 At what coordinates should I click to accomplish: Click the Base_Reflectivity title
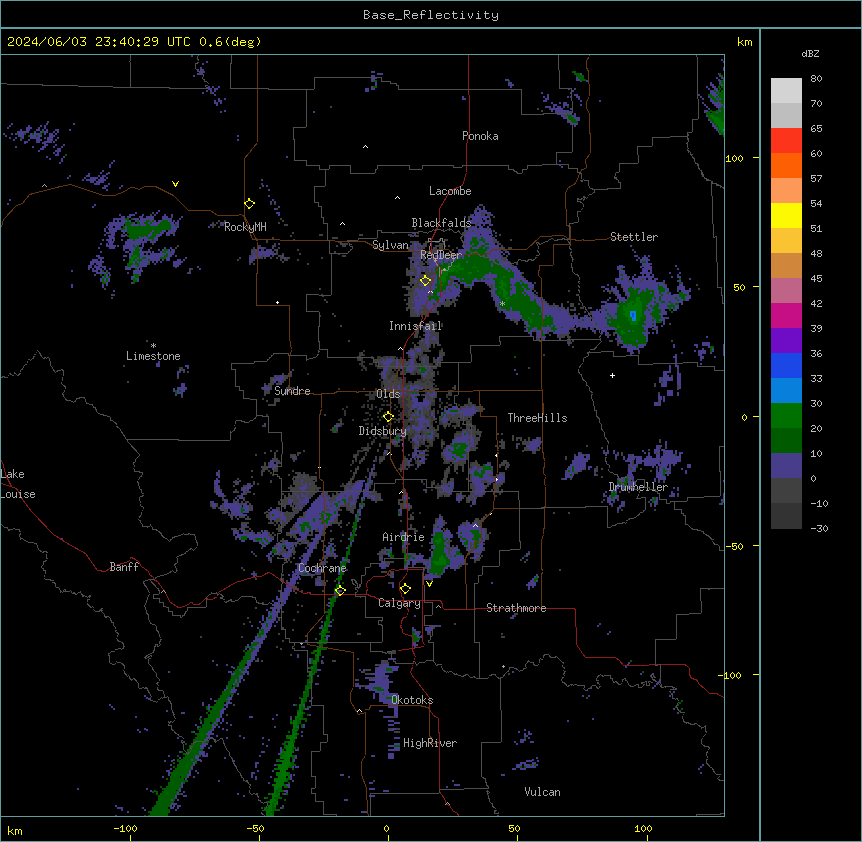point(431,15)
